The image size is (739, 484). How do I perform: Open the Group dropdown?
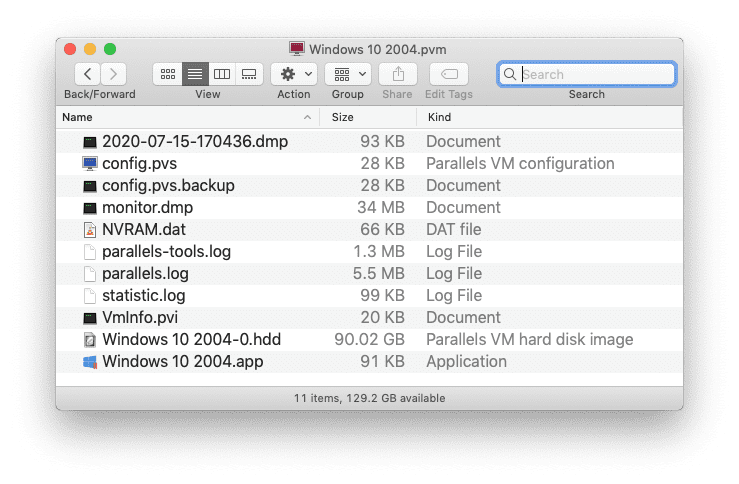[348, 74]
